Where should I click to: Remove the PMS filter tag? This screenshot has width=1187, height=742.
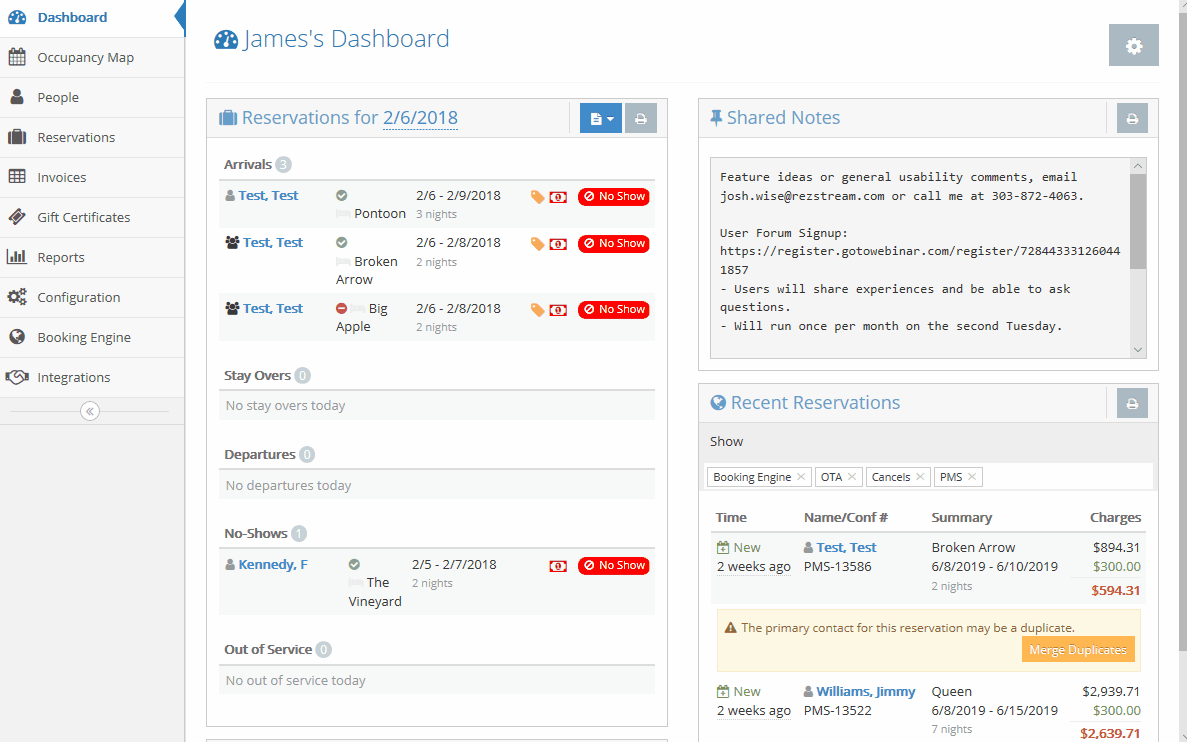972,477
